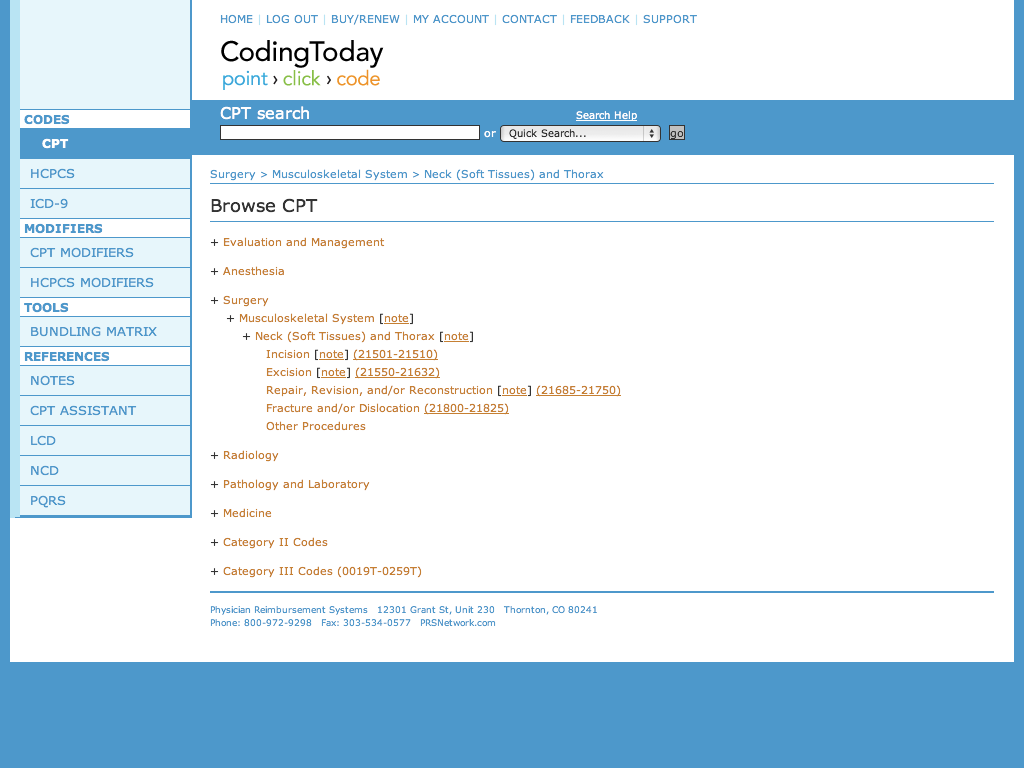Open the Quick Search dropdown
This screenshot has height=768, width=1024.
[x=581, y=133]
